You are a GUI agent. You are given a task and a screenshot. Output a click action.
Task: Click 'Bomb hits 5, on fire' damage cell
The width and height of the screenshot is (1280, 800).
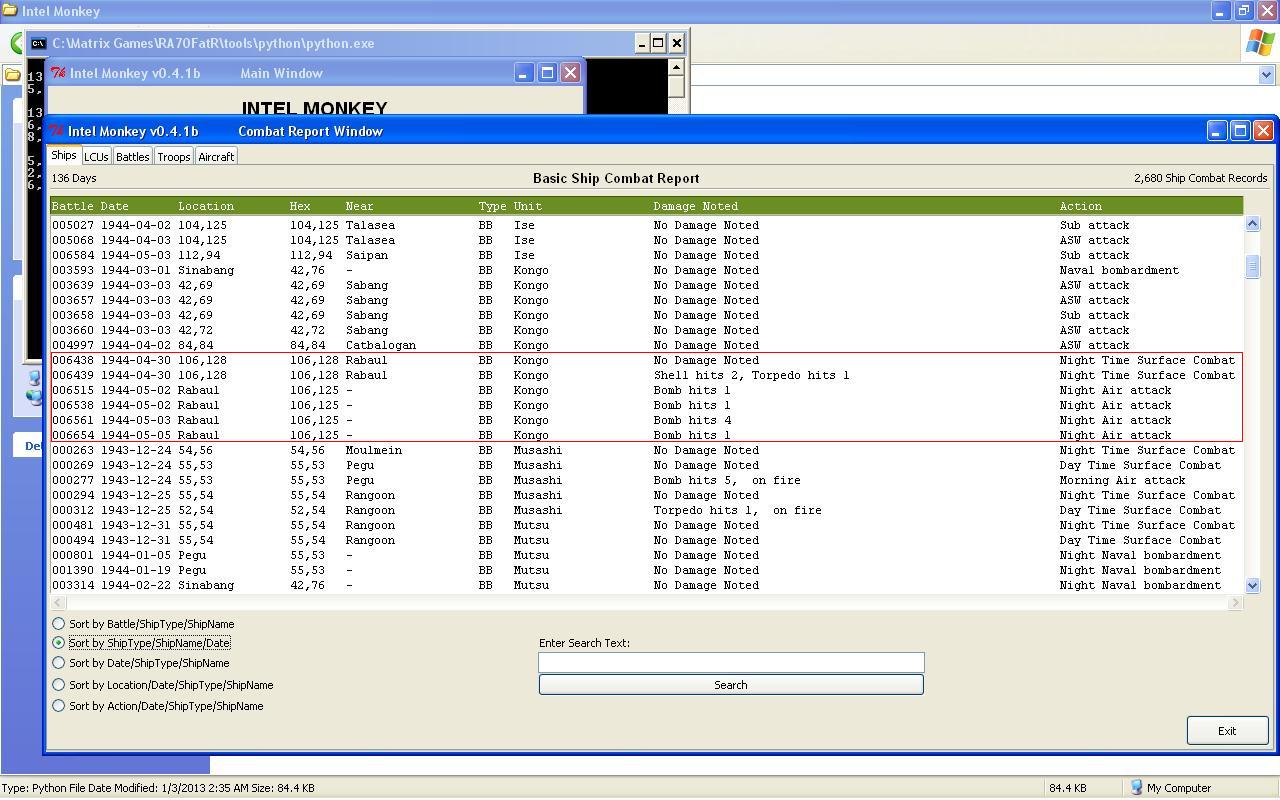point(727,480)
